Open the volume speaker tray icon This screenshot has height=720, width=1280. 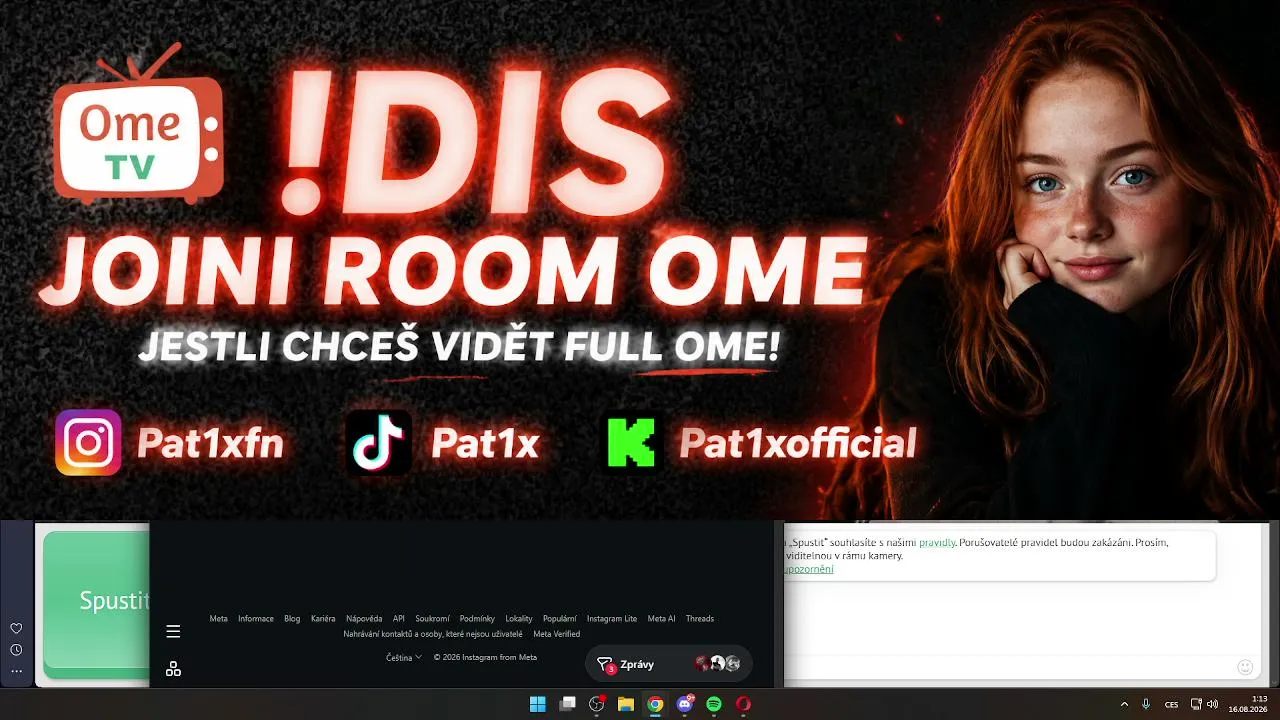coord(1212,704)
